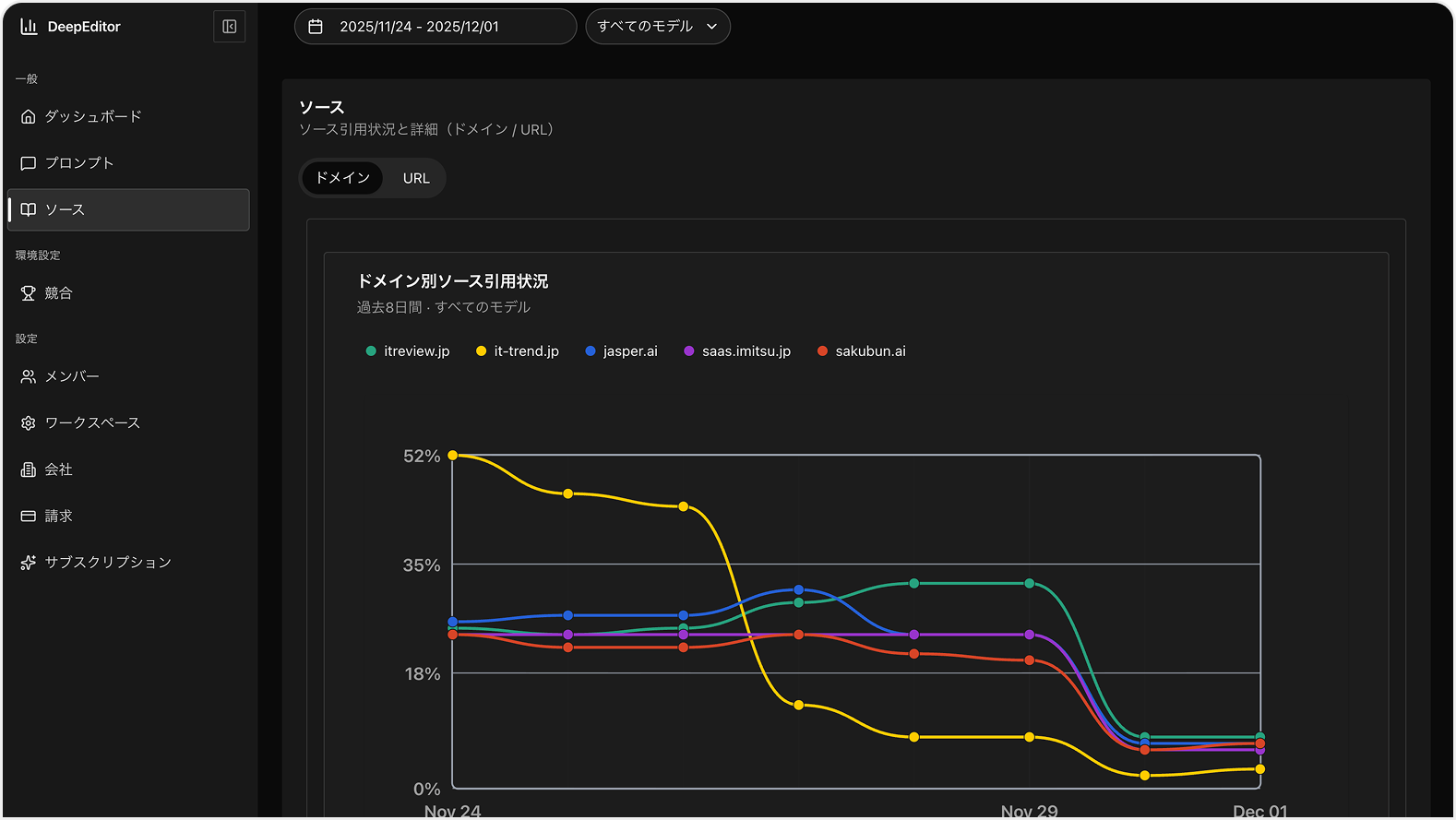Click the credit card icon beside 請求
This screenshot has height=820, width=1456.
[x=29, y=517]
